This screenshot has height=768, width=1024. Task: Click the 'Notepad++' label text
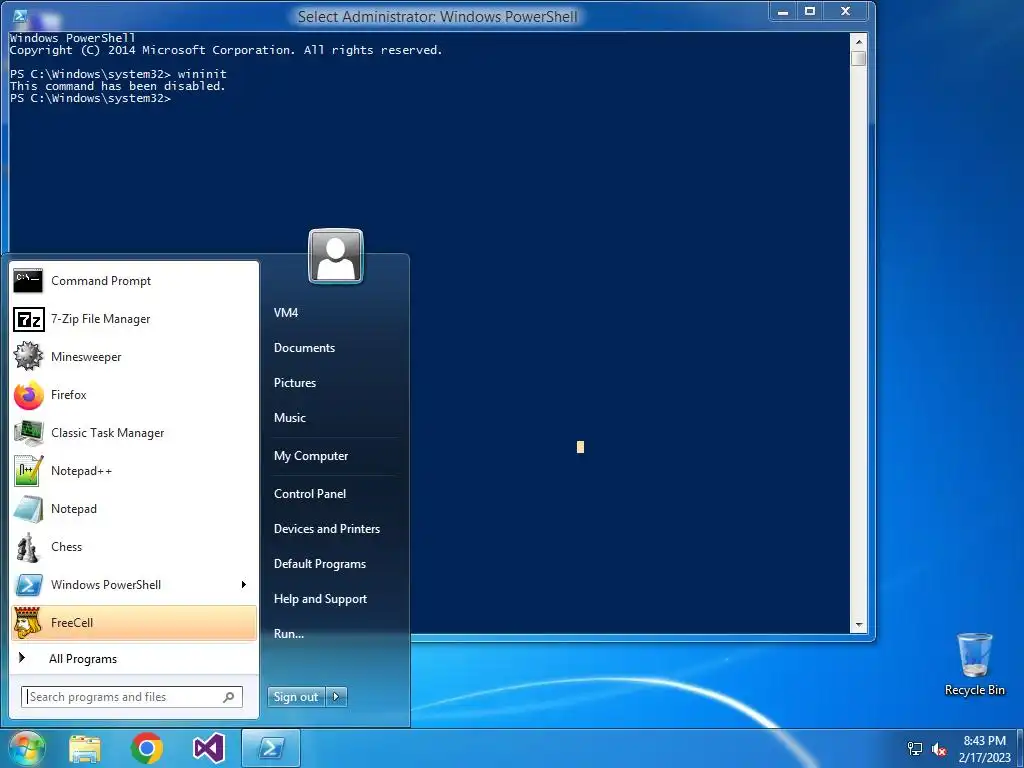pyautogui.click(x=82, y=471)
